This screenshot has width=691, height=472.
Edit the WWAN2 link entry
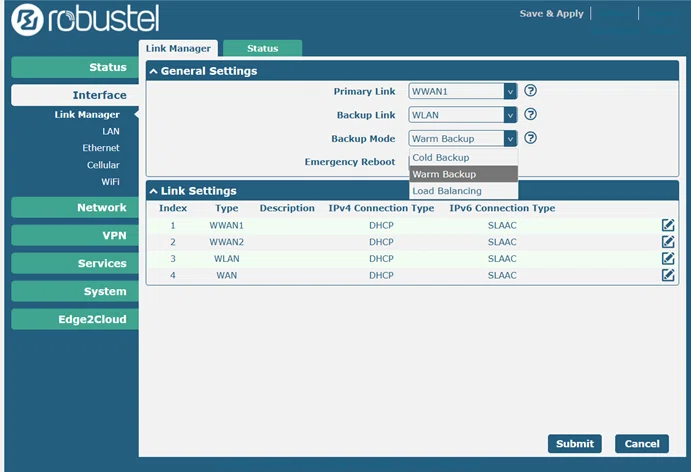click(668, 242)
